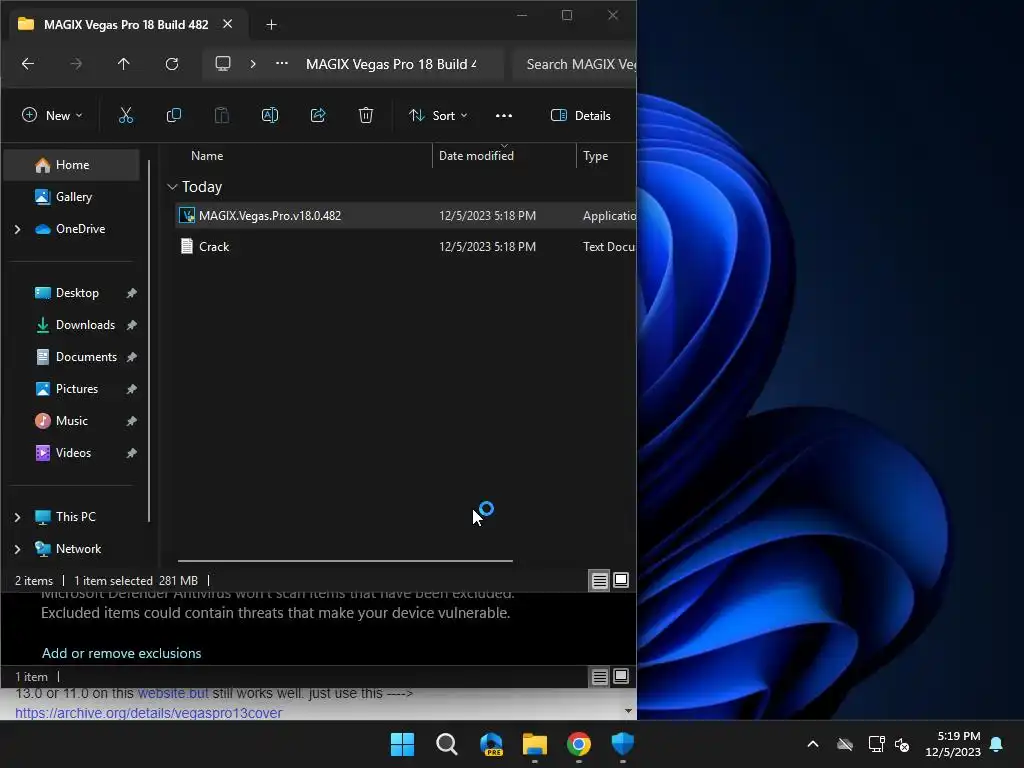This screenshot has width=1024, height=768.
Task: Show hidden system tray icons
Action: 813,744
